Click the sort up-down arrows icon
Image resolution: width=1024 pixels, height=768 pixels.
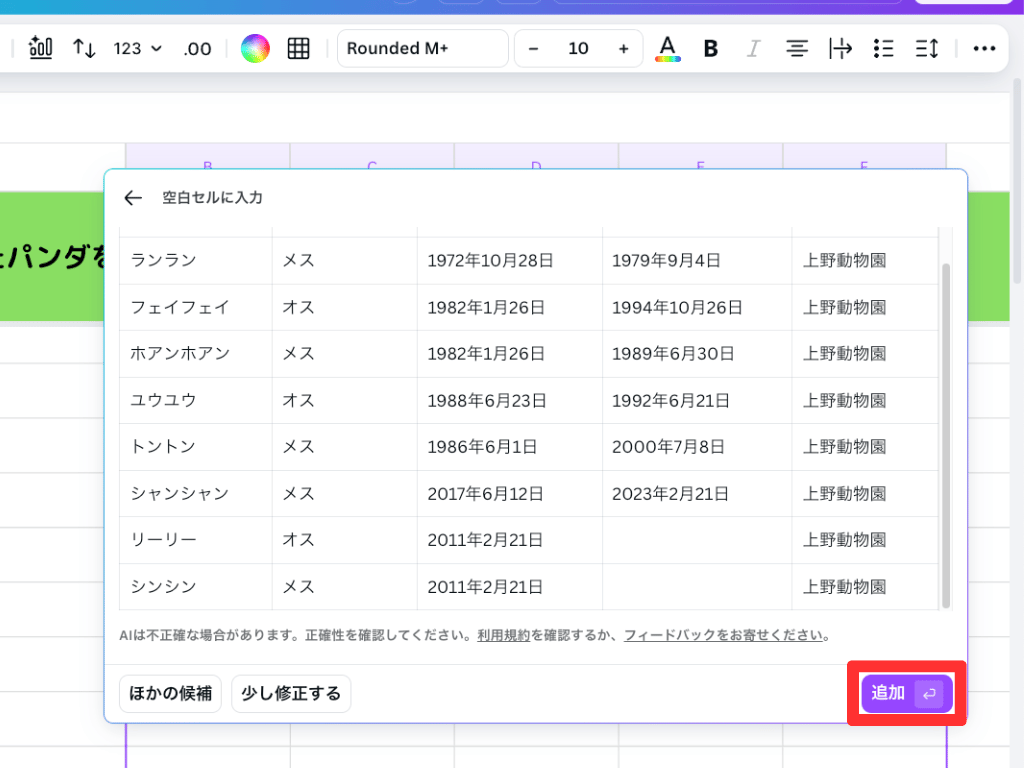pyautogui.click(x=84, y=48)
